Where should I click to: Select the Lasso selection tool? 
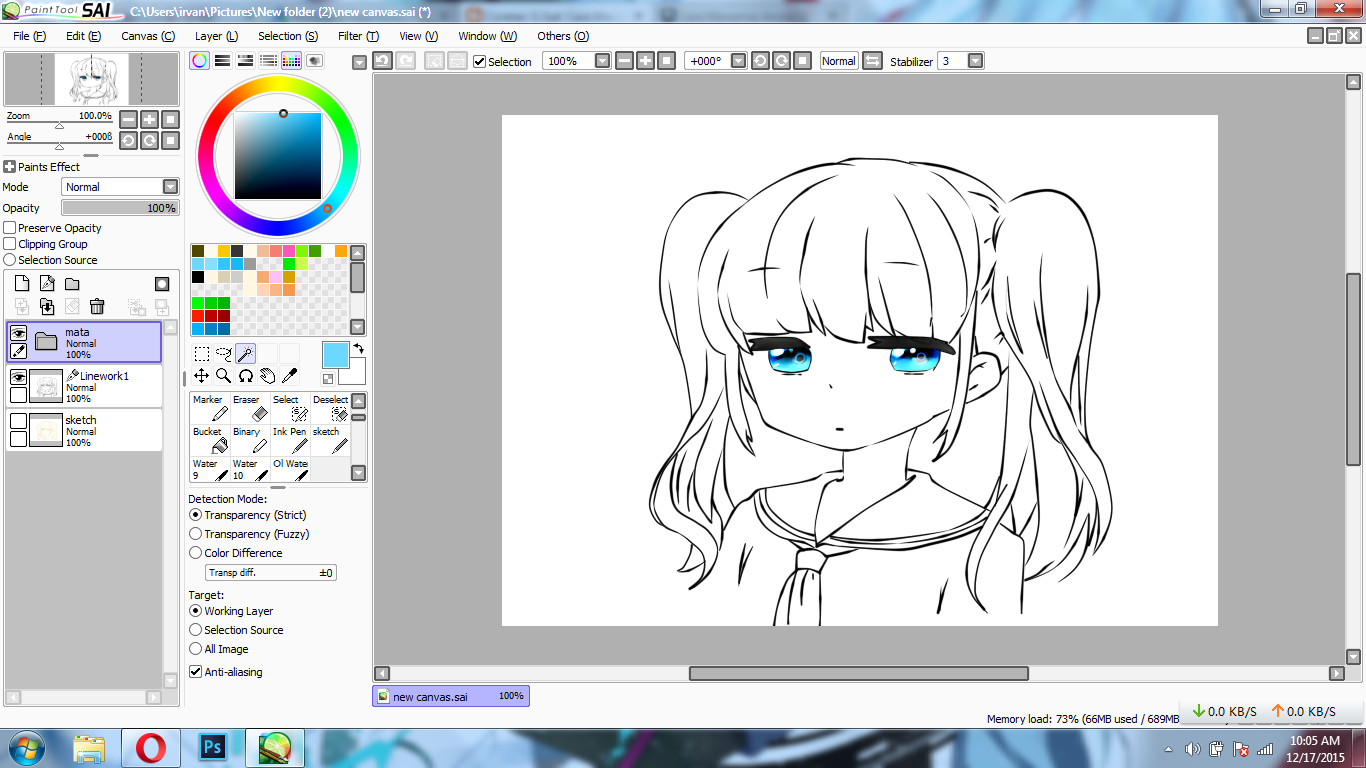[223, 353]
